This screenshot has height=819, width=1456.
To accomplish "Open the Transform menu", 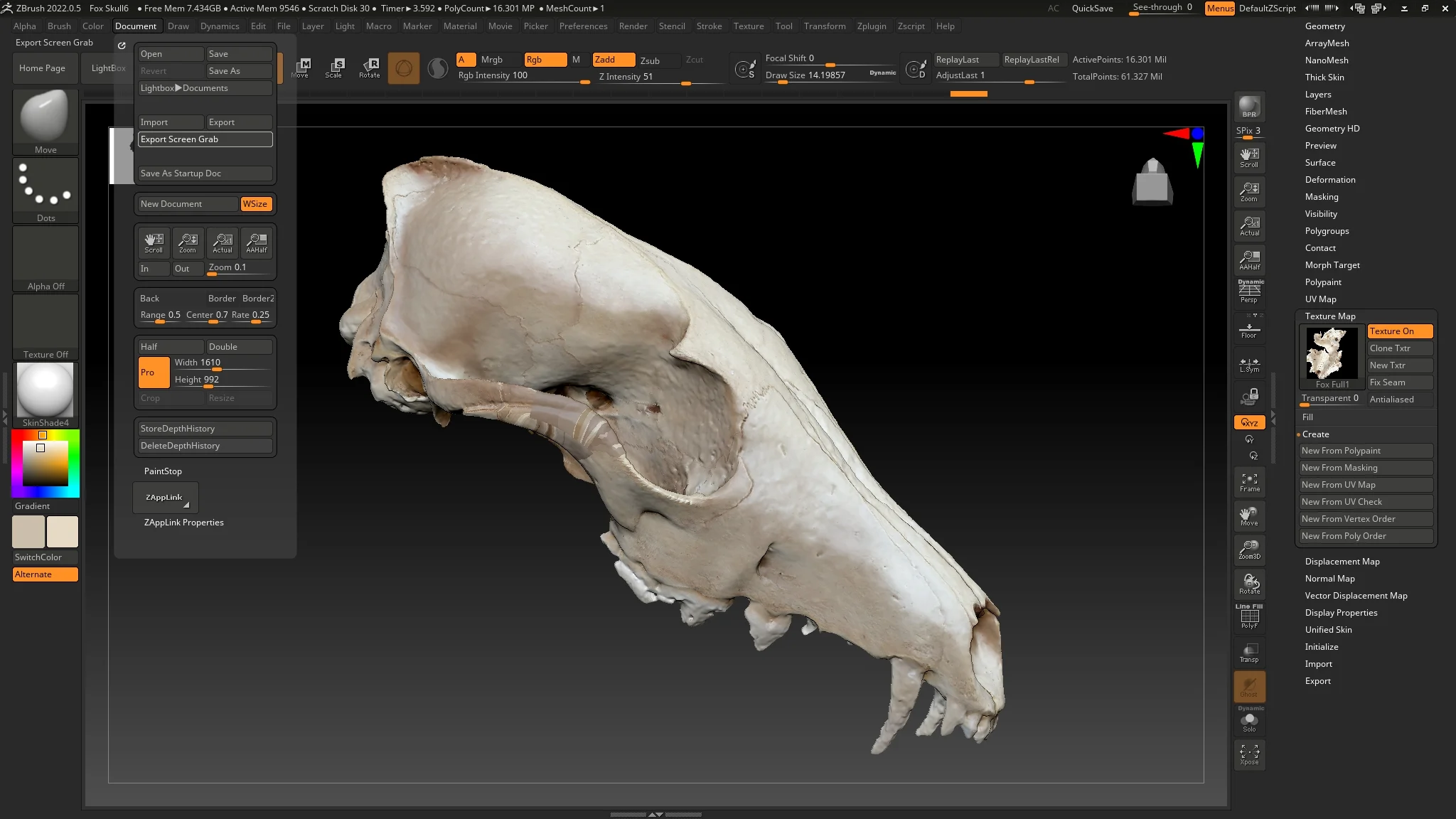I will tap(824, 26).
